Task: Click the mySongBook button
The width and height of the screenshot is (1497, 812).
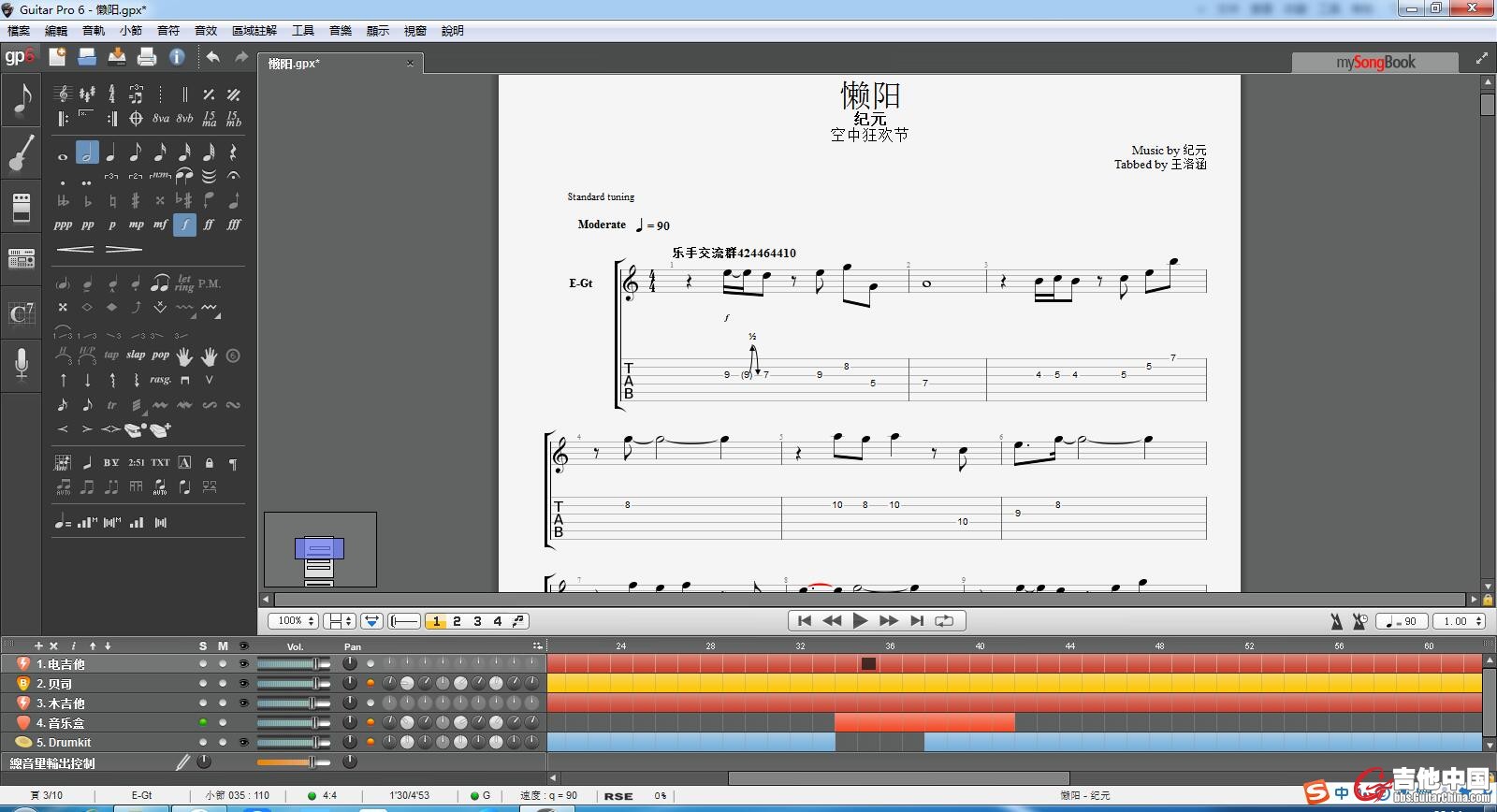Action: [x=1374, y=63]
